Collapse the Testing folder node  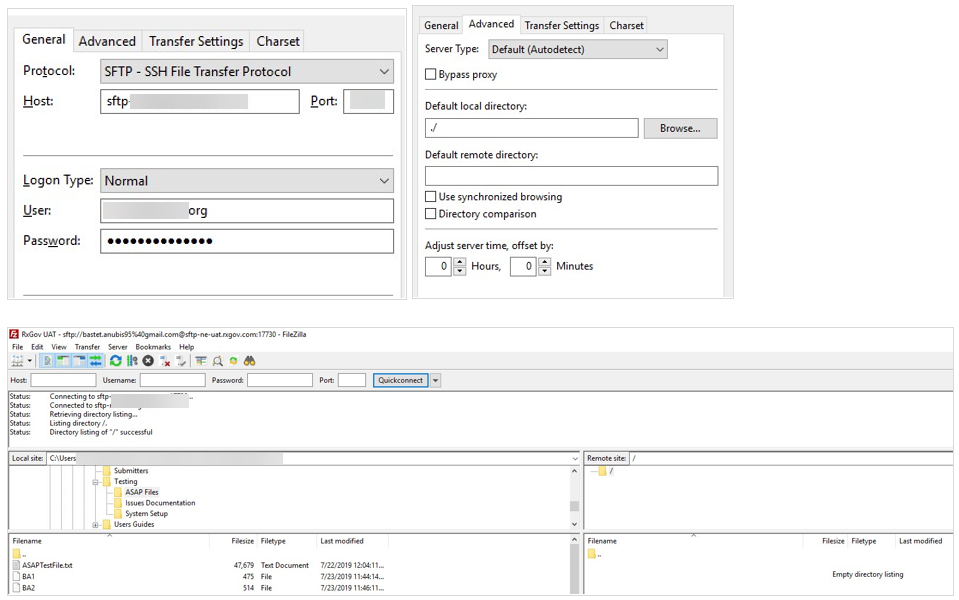point(95,482)
